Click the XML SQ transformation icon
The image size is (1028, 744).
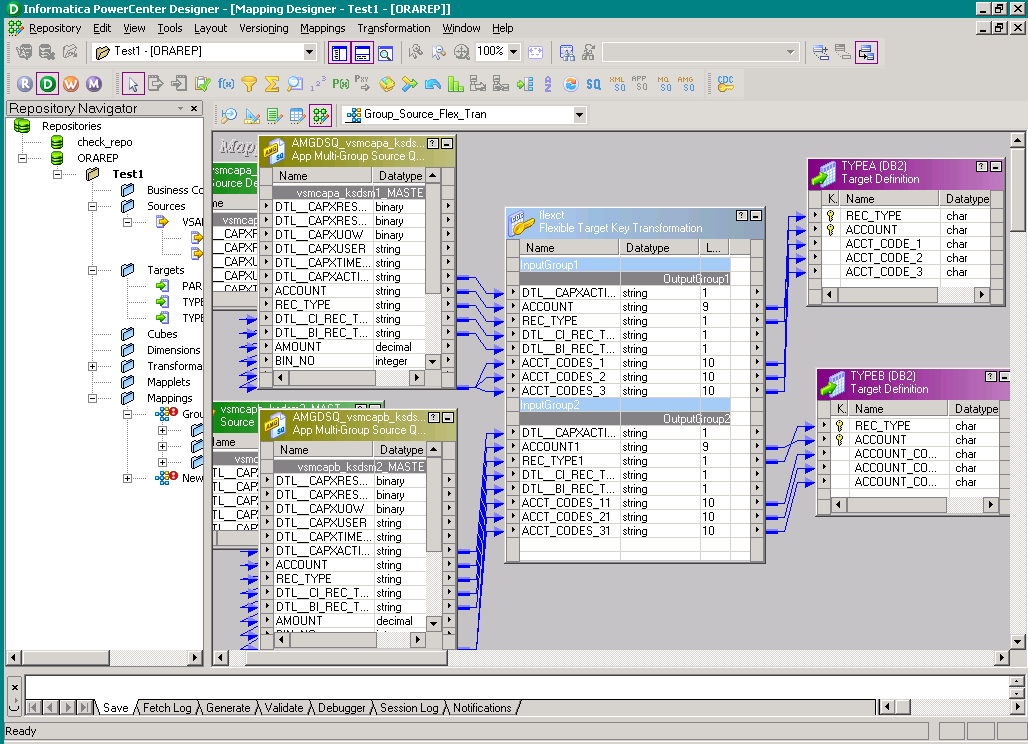tap(618, 83)
